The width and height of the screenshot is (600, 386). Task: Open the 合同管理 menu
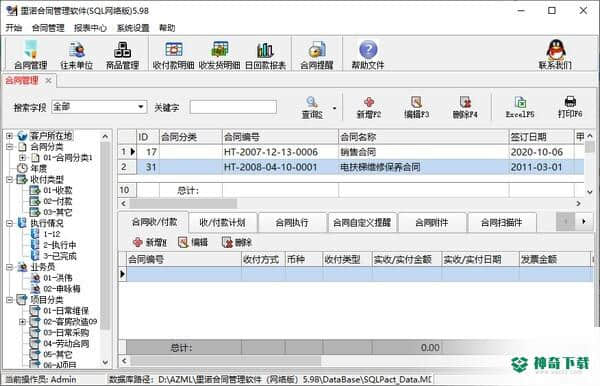click(48, 28)
